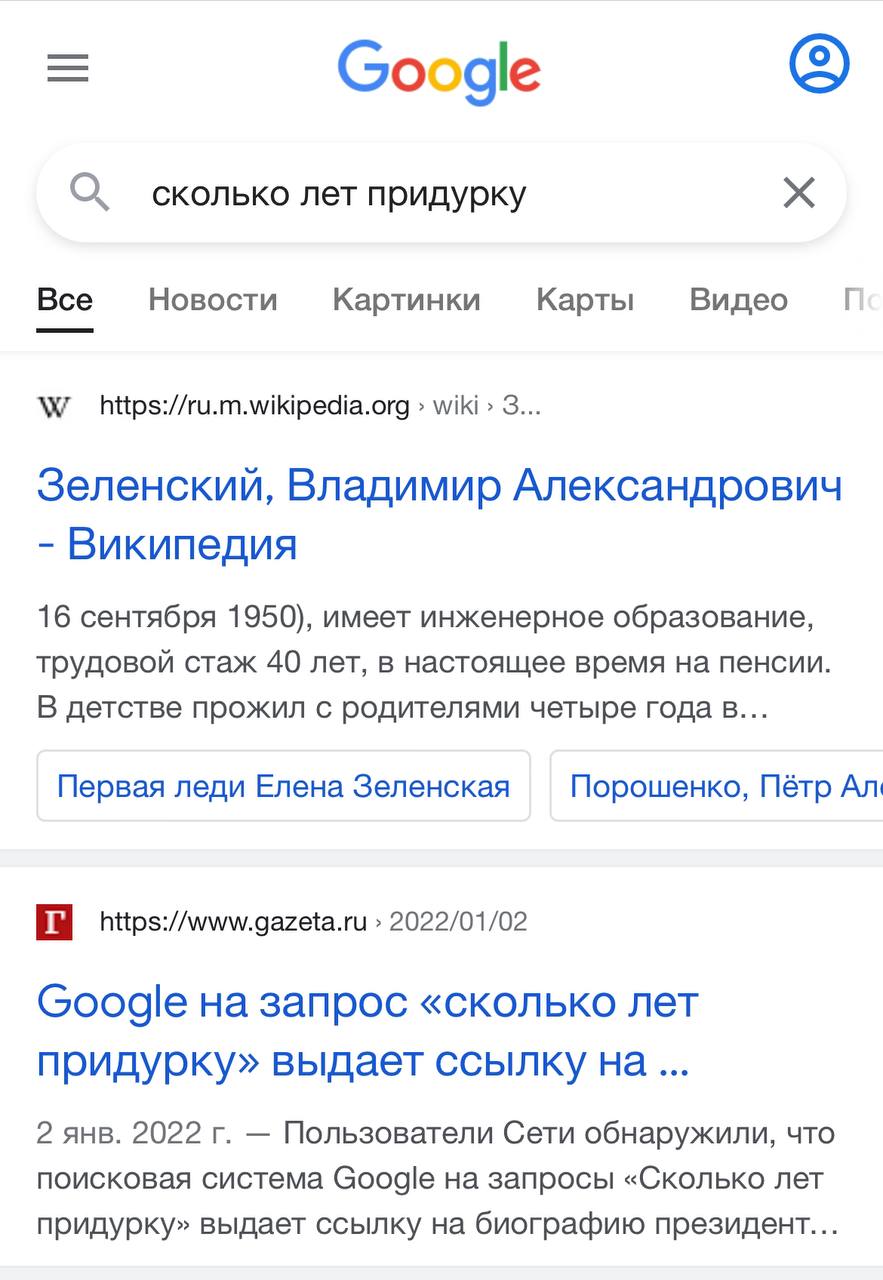Tap the partially visible tab after Видео

(860, 300)
